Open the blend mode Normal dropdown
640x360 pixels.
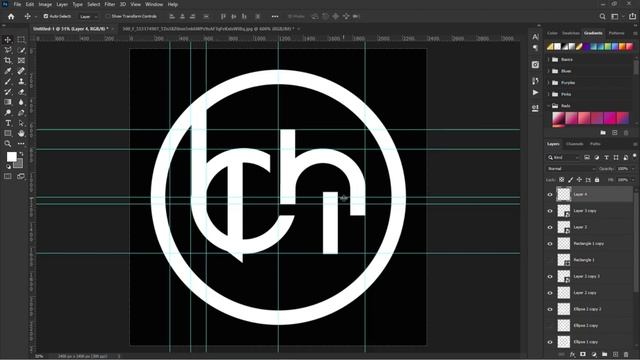tap(571, 169)
